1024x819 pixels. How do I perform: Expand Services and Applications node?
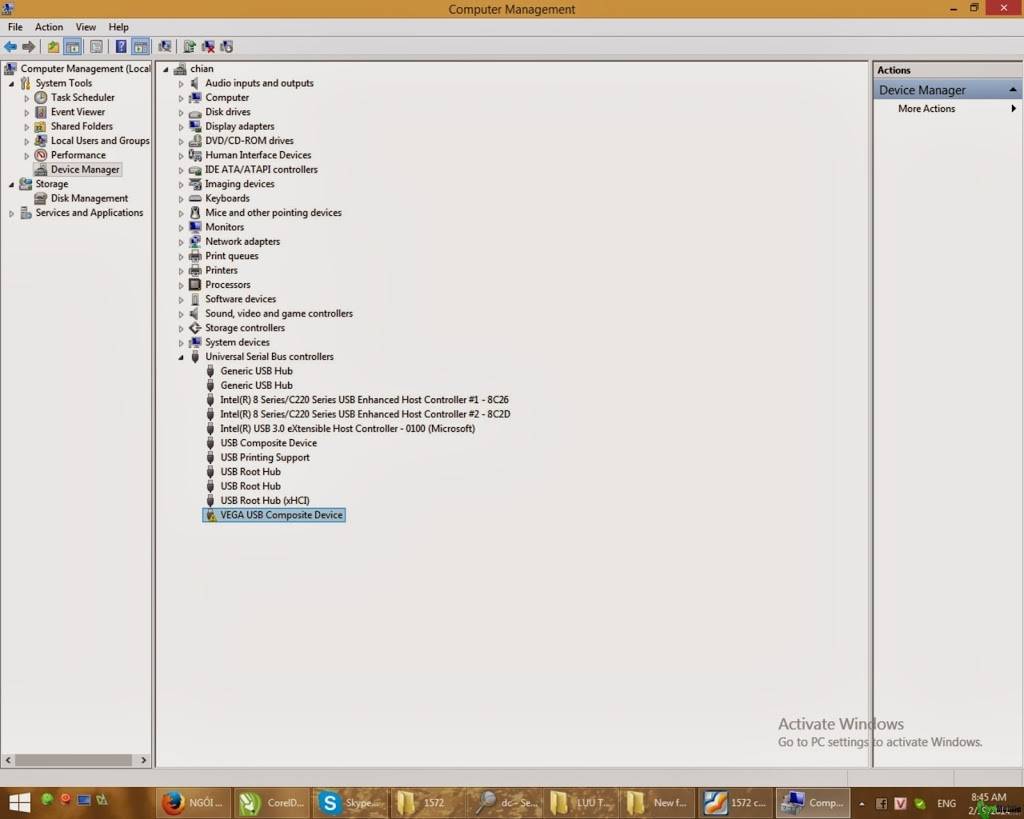point(11,213)
